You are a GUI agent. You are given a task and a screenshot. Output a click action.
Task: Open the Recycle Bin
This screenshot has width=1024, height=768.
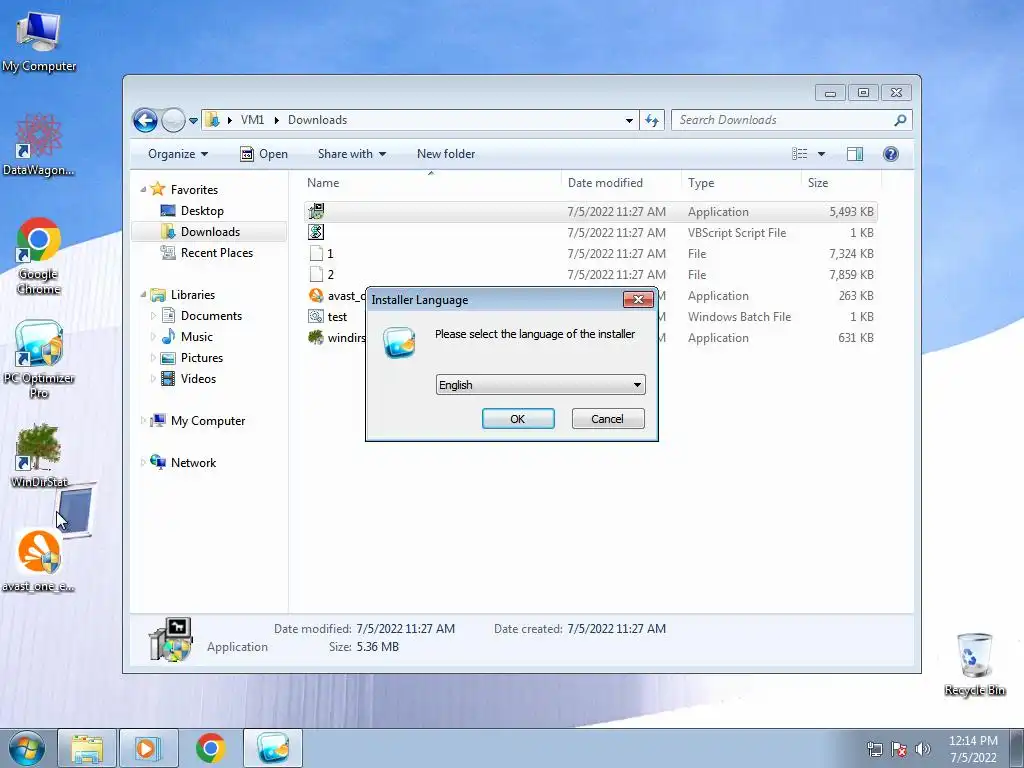click(974, 665)
